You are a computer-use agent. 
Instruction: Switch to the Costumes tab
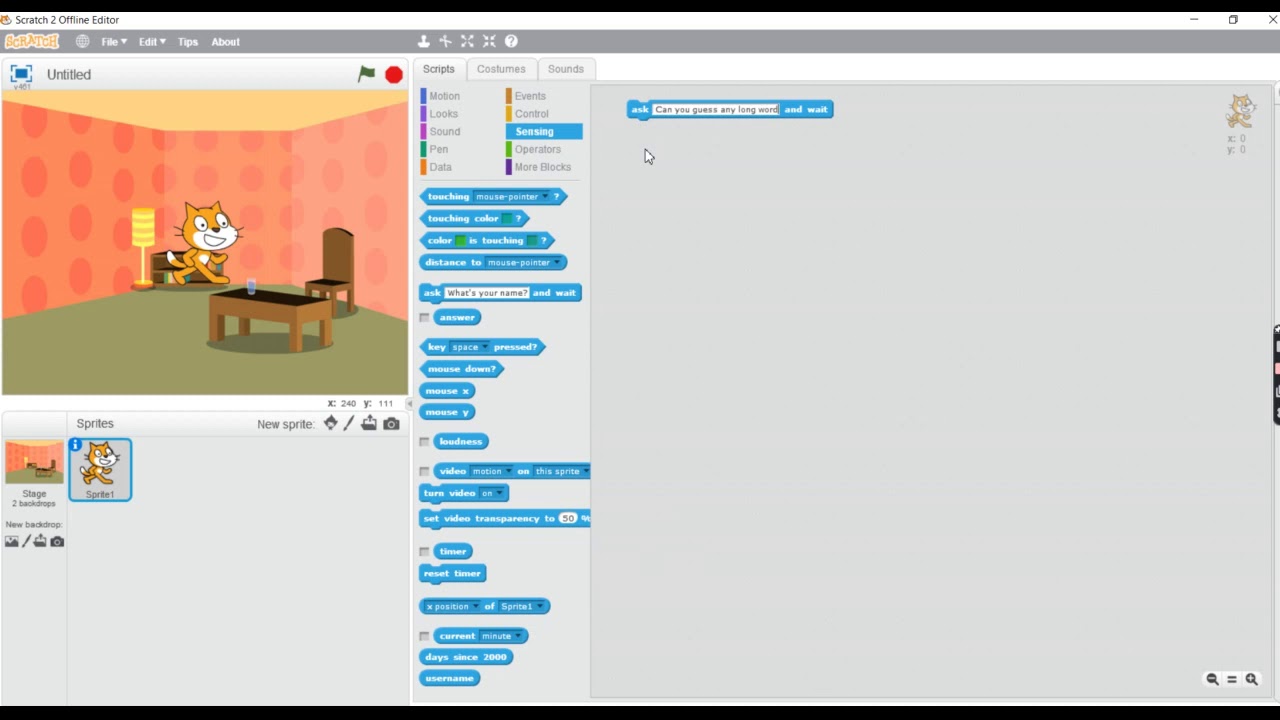(x=501, y=69)
